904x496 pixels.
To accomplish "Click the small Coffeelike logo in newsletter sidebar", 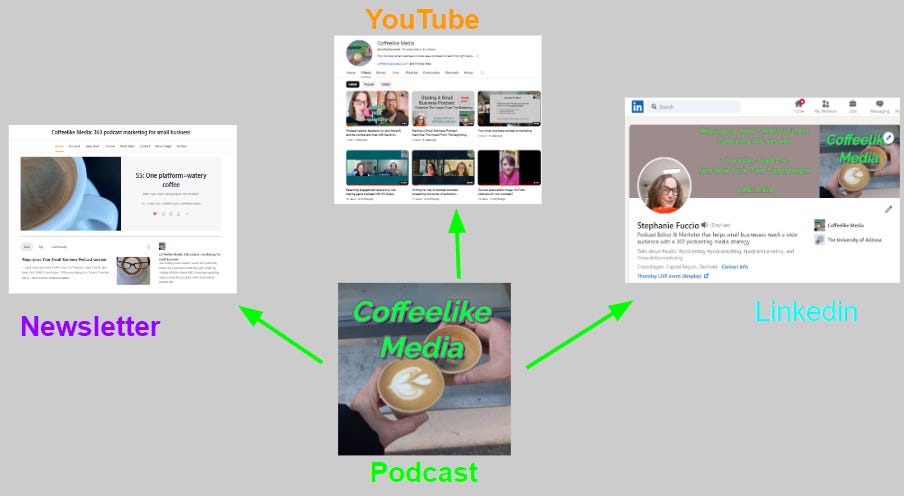I will pos(162,246).
